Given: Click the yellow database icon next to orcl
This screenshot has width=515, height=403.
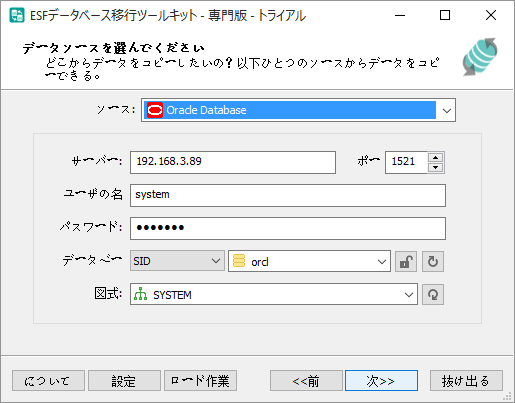Looking at the screenshot, I should (239, 261).
